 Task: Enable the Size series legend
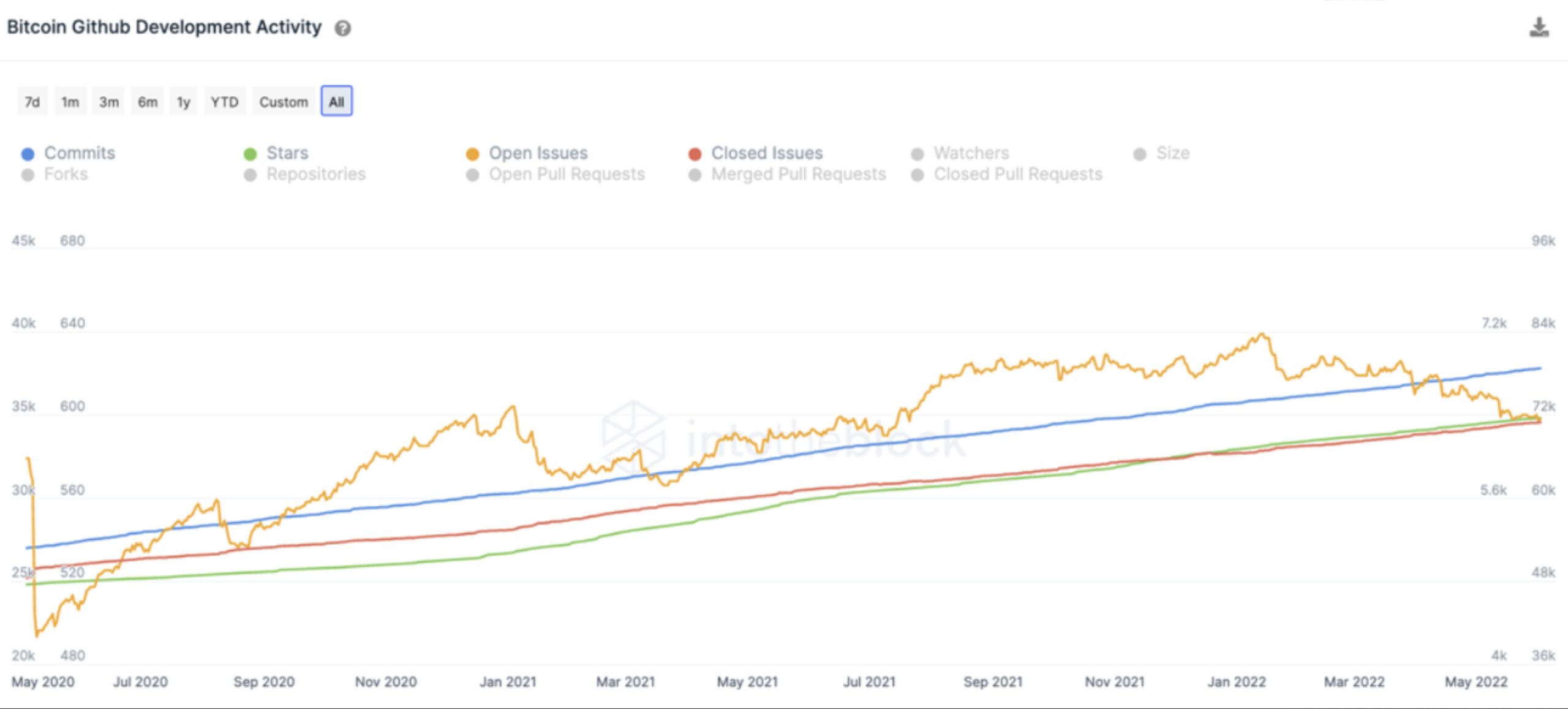(x=1172, y=153)
